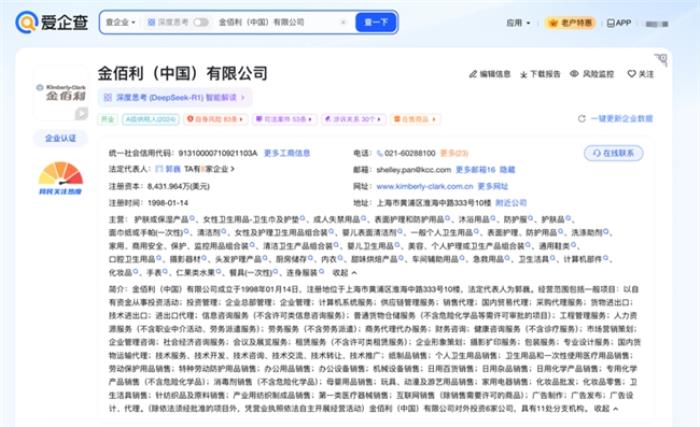Click search icon after 通用鞋类
Image resolution: width=700 pixels, height=427 pixels.
click(574, 245)
